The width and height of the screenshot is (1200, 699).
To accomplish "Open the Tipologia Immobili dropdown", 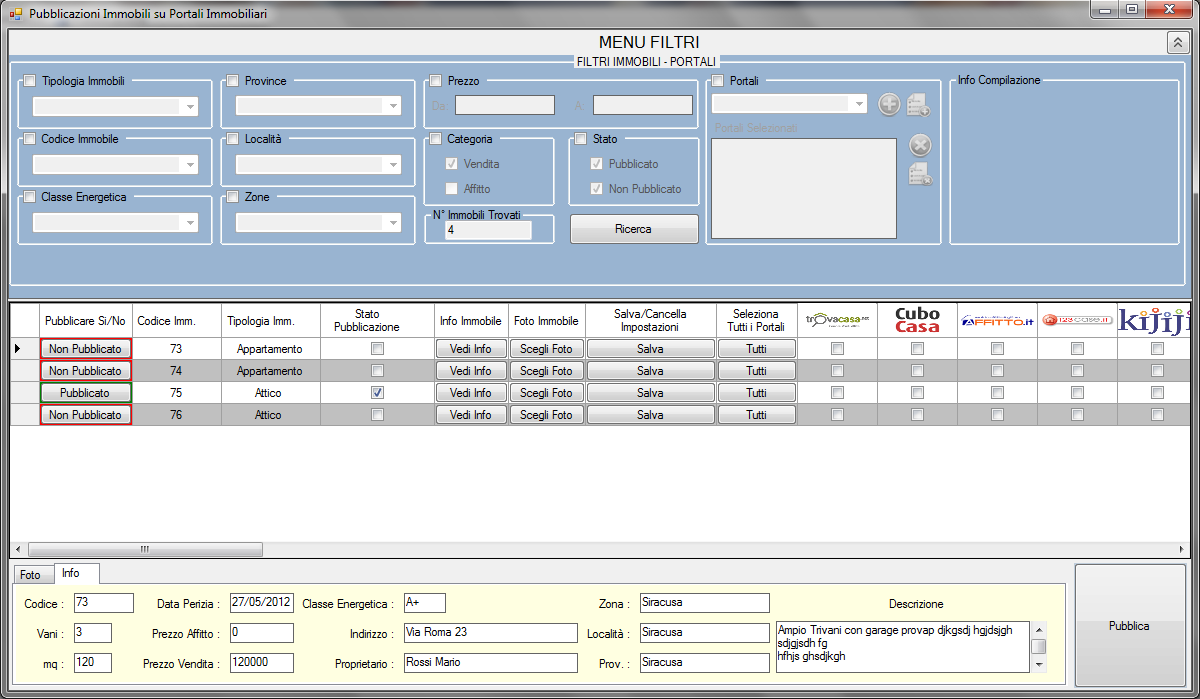I will 190,107.
